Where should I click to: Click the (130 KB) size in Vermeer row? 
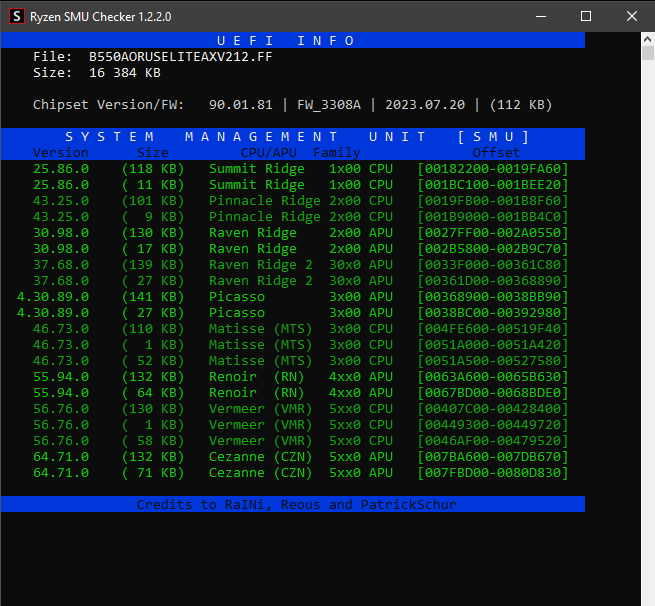coord(153,409)
